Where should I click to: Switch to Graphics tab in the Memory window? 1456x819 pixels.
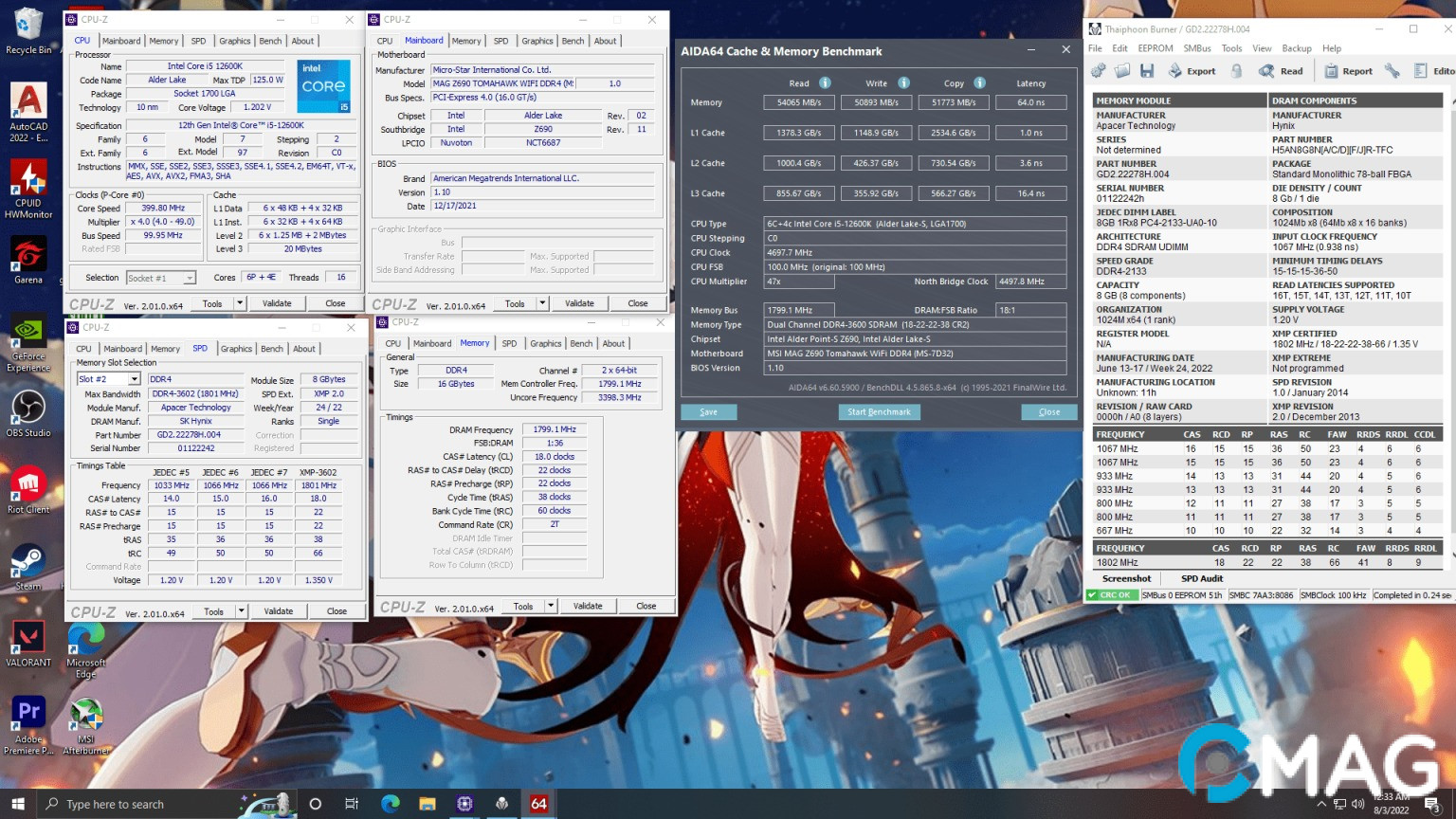point(545,344)
